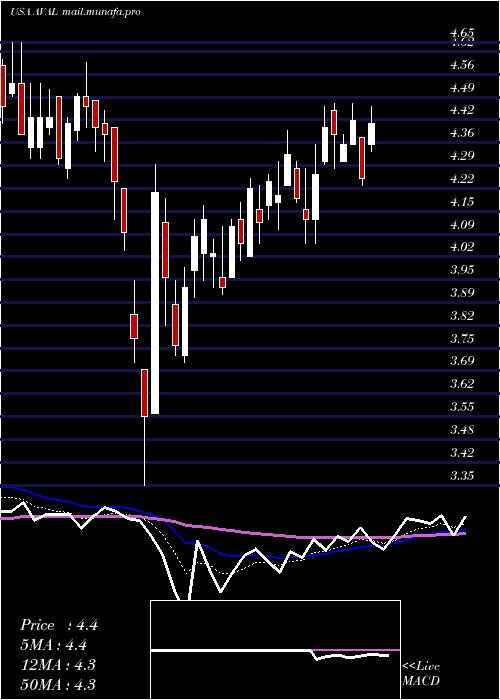Select the 4.65 price axis label
The width and height of the screenshot is (500, 700).
pos(462,33)
